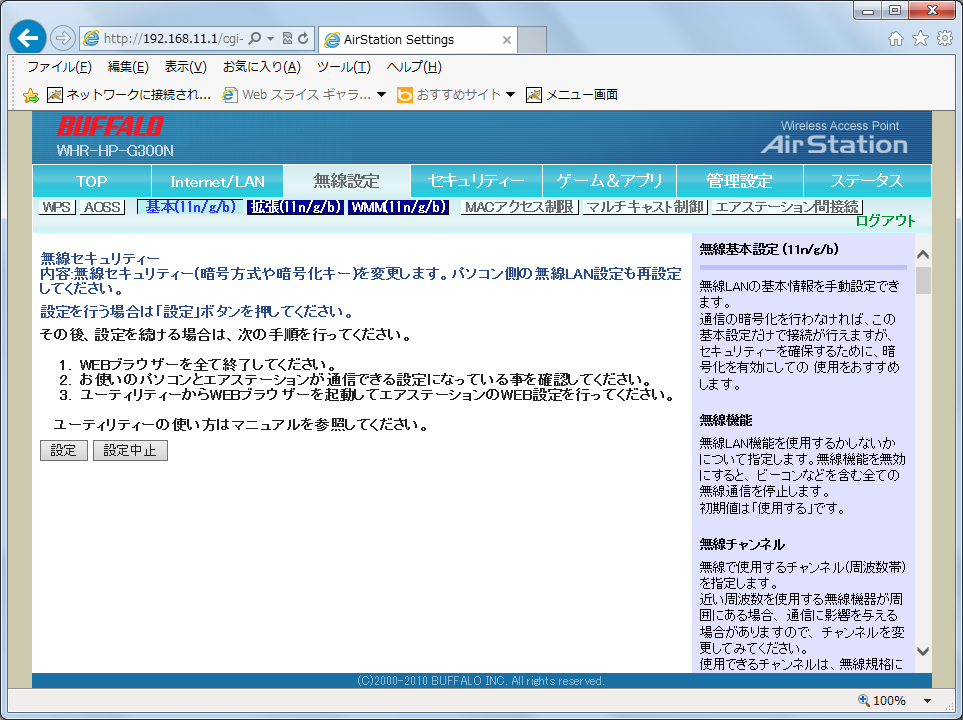Open the favorites star icon at top right
This screenshot has height=720, width=963.
[x=920, y=39]
